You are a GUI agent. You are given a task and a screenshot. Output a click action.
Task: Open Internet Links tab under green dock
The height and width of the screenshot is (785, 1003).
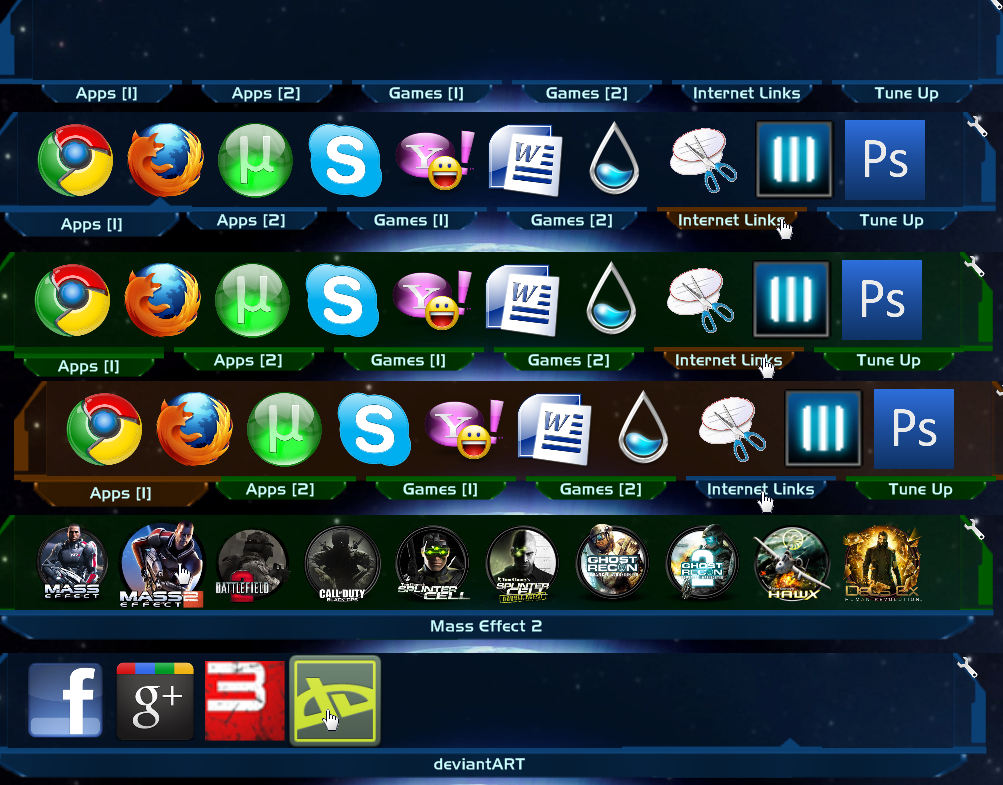729,361
